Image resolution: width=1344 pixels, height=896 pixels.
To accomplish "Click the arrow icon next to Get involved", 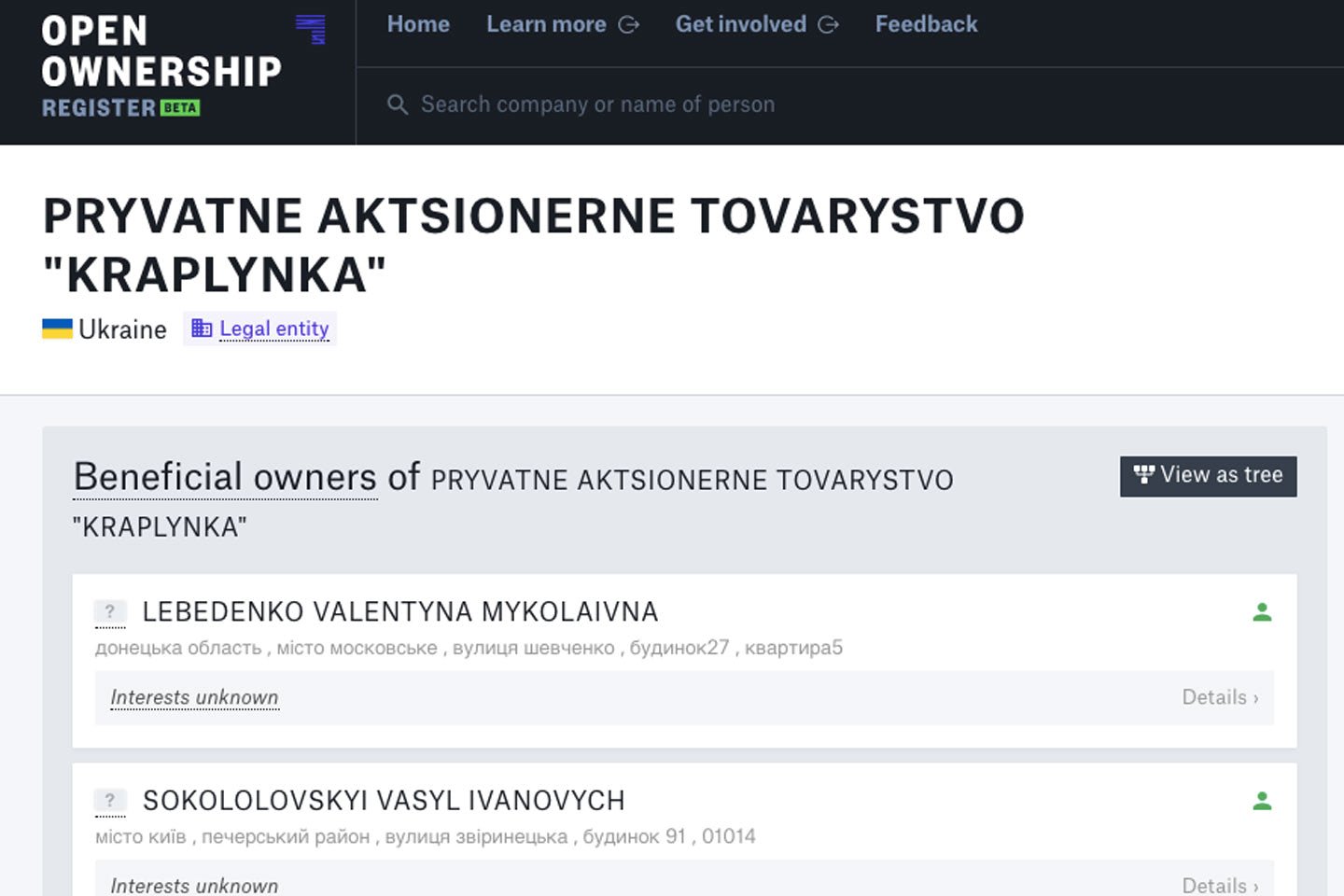I will [828, 25].
